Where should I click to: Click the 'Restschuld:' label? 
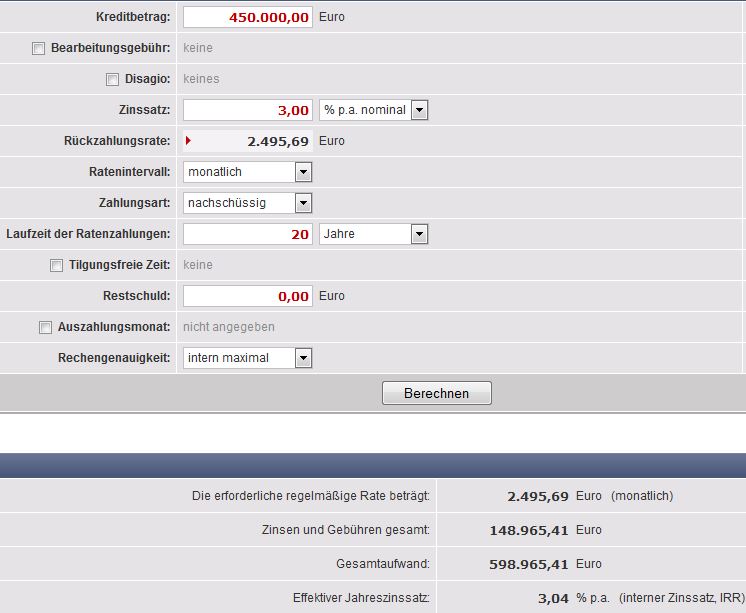tap(137, 296)
